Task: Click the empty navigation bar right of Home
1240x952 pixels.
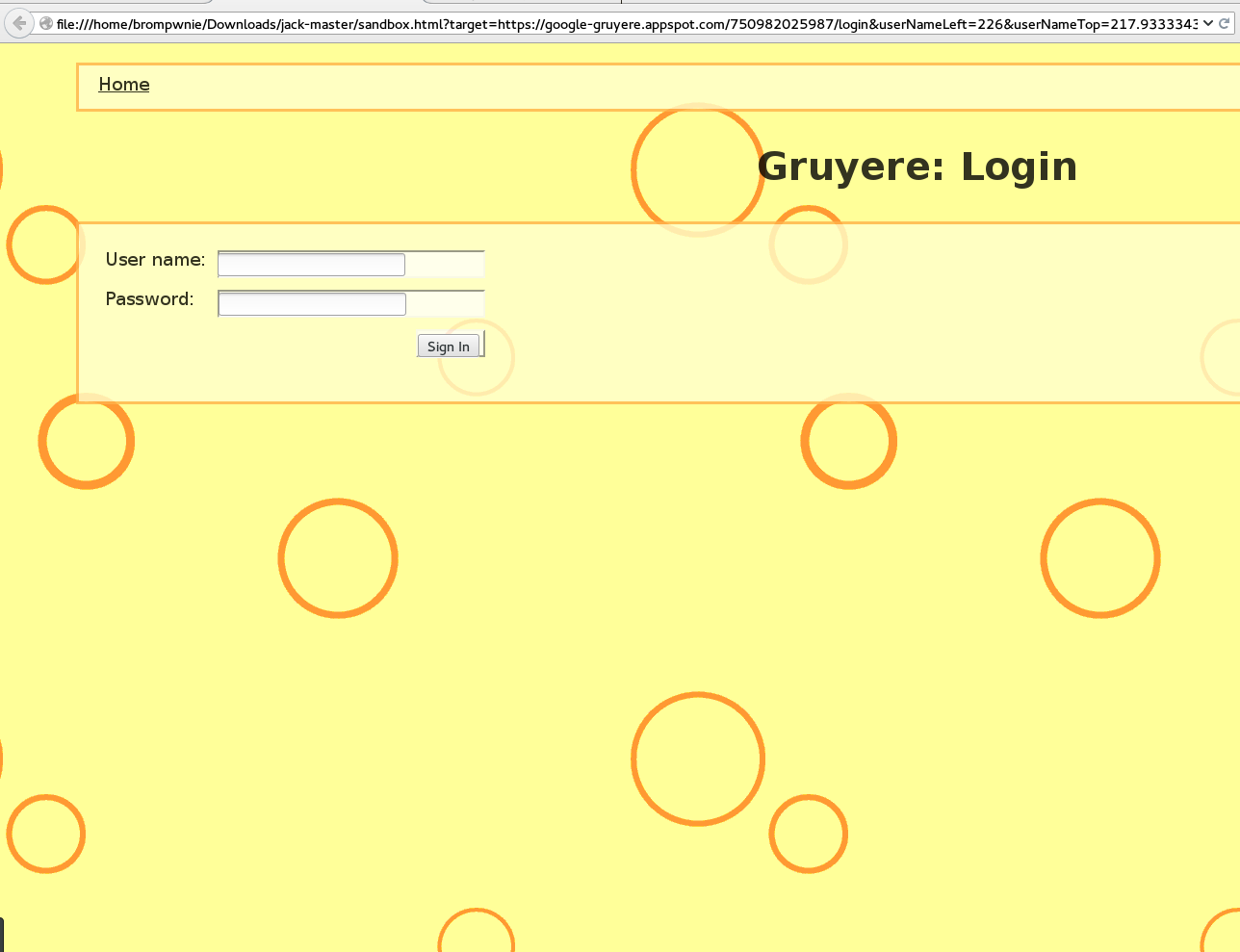Action: pyautogui.click(x=674, y=87)
